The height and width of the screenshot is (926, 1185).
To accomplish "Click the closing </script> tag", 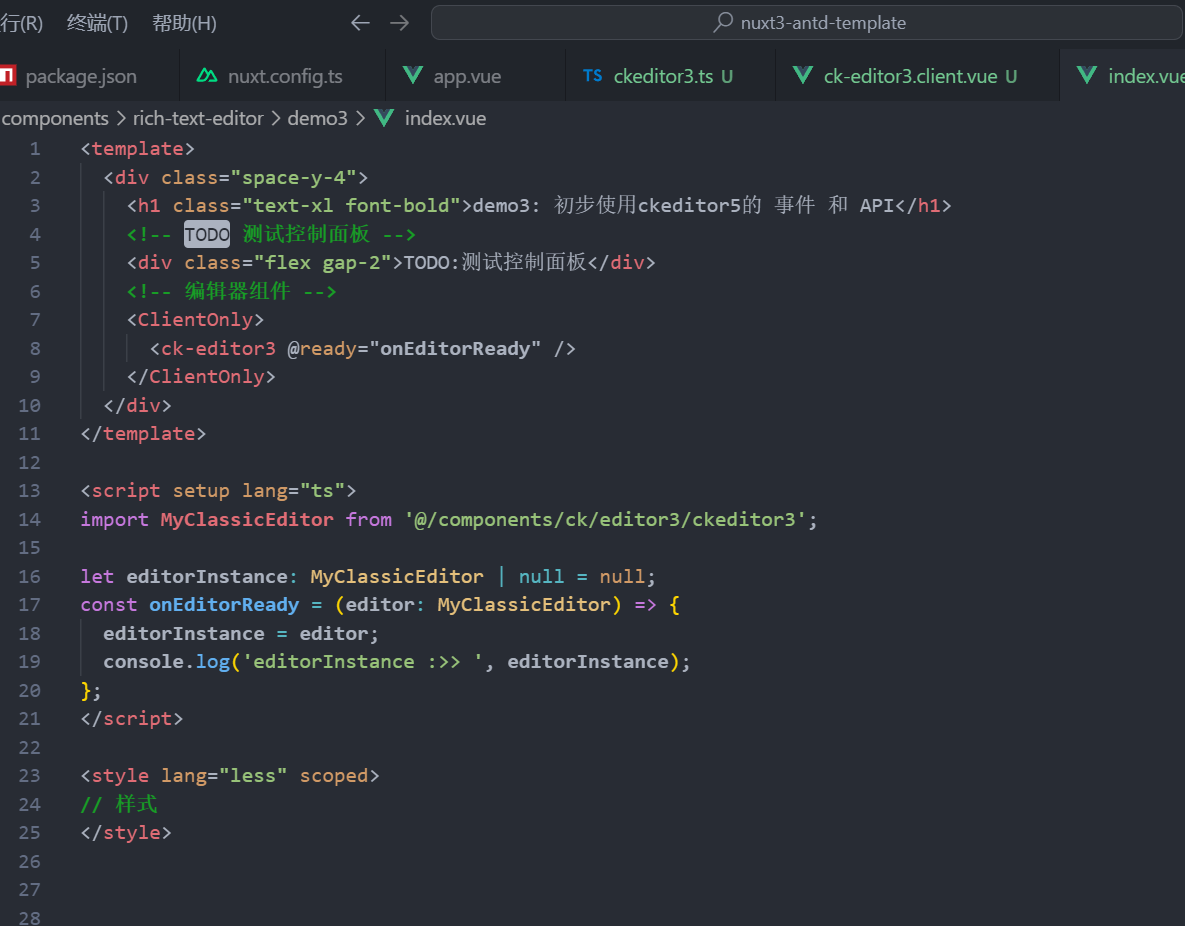I will click(132, 719).
